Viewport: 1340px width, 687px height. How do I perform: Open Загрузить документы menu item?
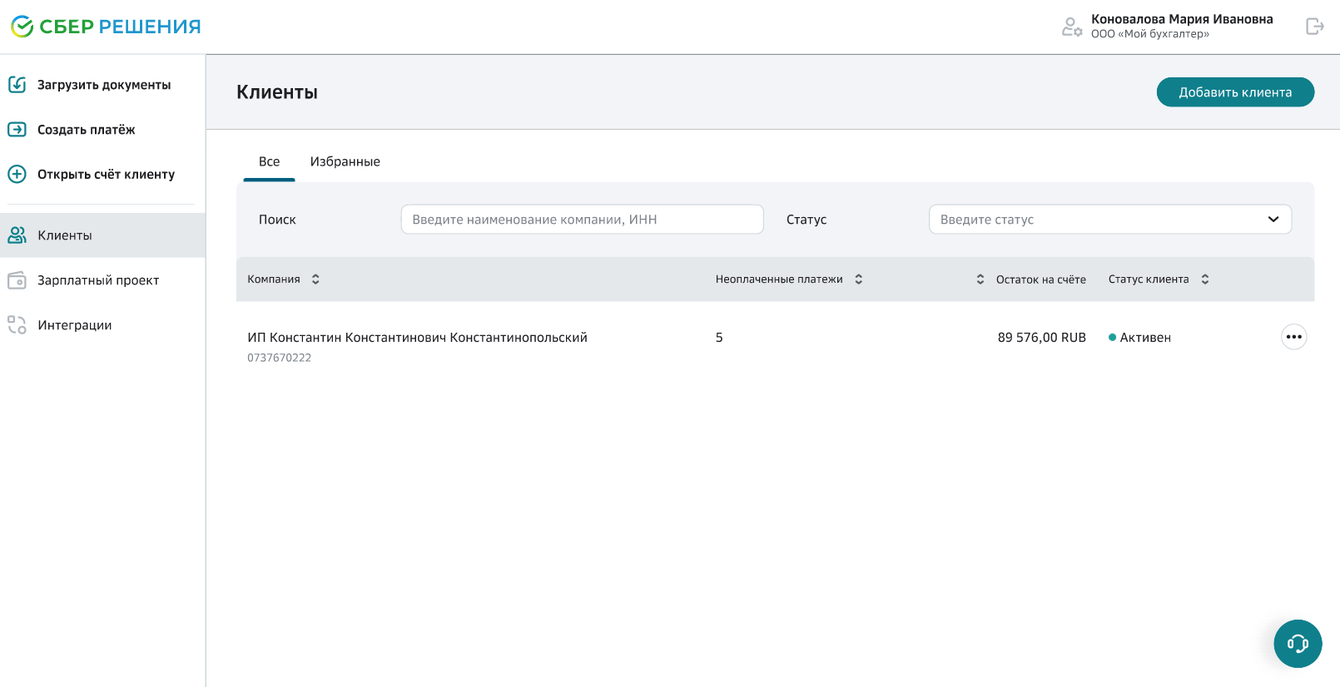point(103,85)
